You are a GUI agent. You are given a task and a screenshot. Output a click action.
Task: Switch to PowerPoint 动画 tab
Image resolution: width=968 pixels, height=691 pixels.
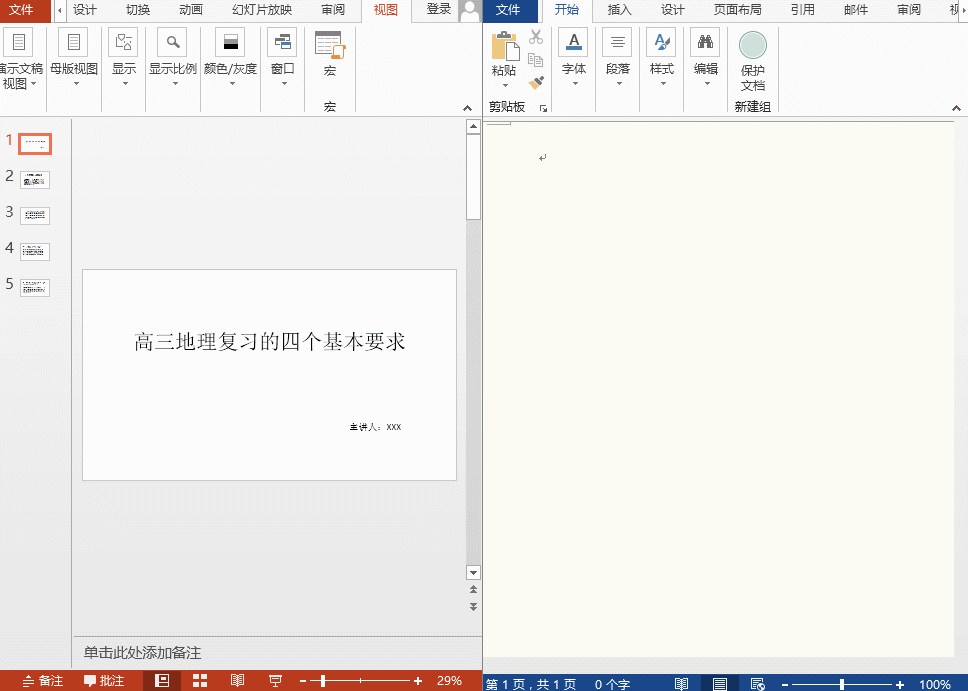click(x=191, y=10)
